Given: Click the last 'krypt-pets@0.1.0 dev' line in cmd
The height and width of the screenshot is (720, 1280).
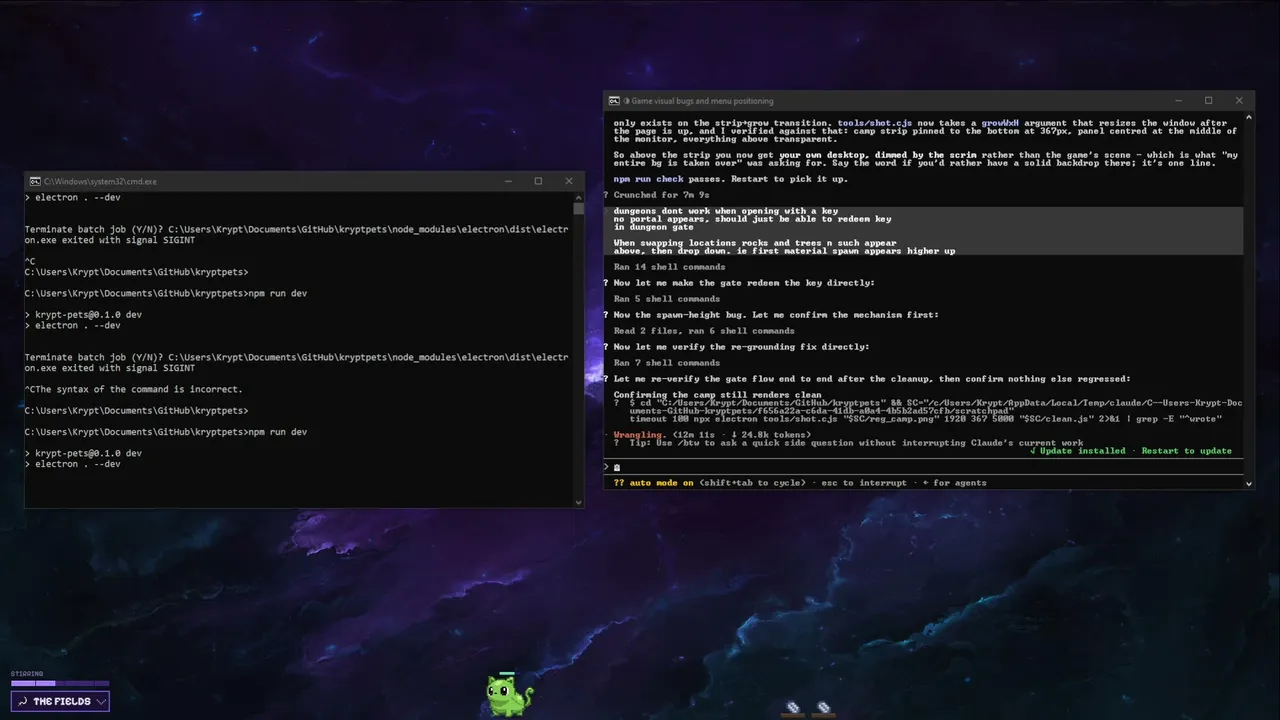Looking at the screenshot, I should [x=83, y=453].
